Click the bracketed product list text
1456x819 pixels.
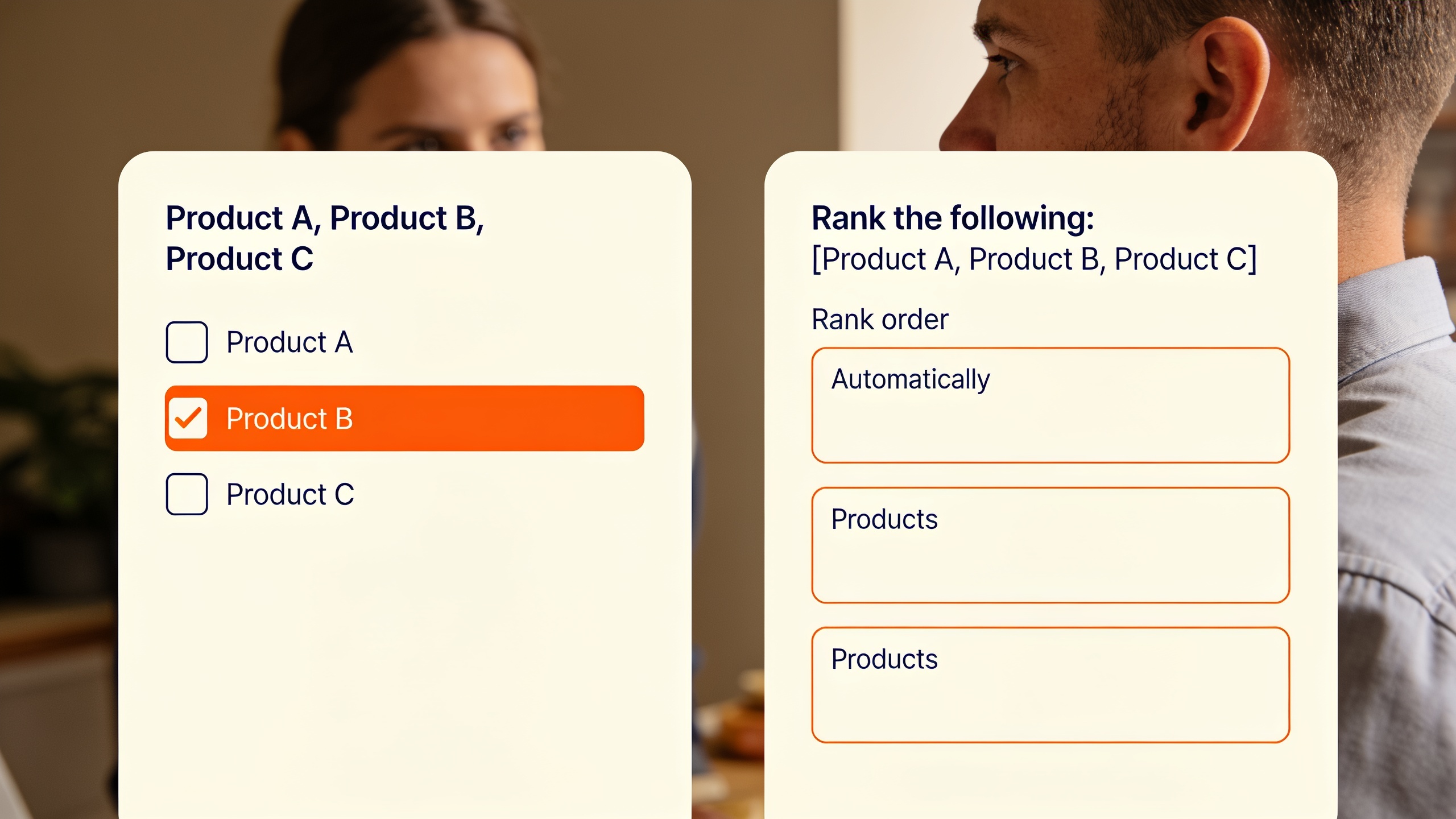pos(1034,259)
